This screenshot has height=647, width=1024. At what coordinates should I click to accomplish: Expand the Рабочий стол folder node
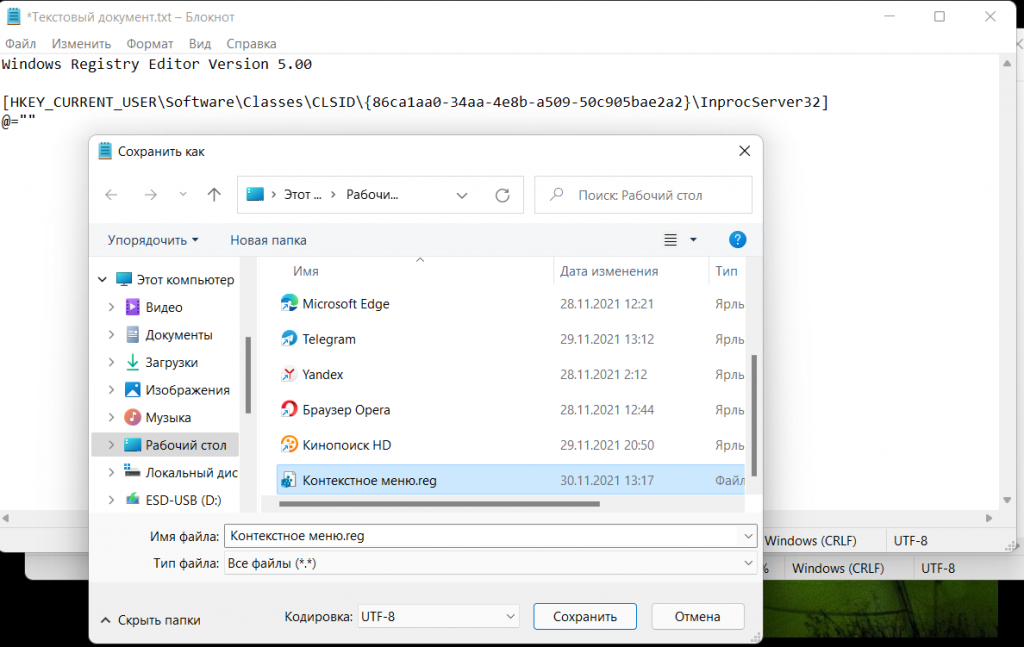pos(111,445)
